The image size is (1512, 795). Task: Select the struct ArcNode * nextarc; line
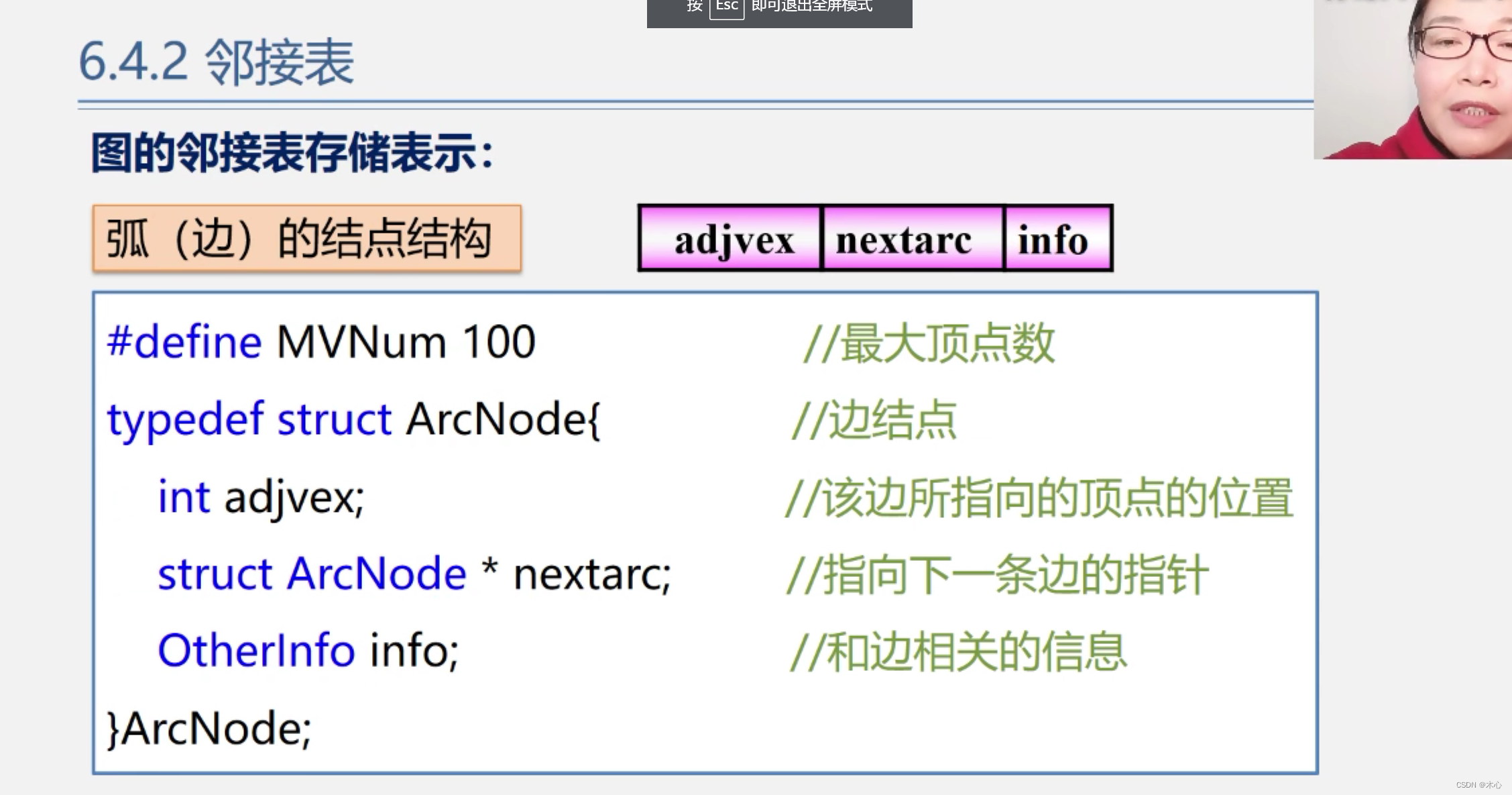tap(416, 574)
